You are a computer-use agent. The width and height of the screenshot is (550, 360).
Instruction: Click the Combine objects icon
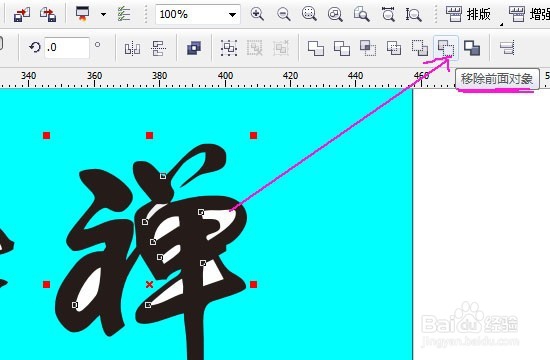[x=194, y=48]
